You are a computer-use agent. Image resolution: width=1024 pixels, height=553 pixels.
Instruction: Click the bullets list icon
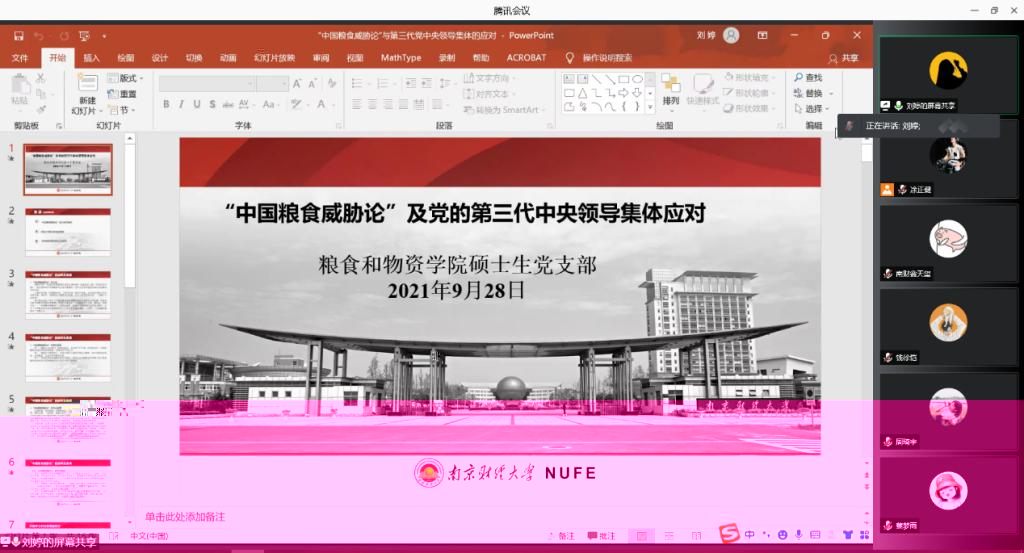[x=359, y=84]
